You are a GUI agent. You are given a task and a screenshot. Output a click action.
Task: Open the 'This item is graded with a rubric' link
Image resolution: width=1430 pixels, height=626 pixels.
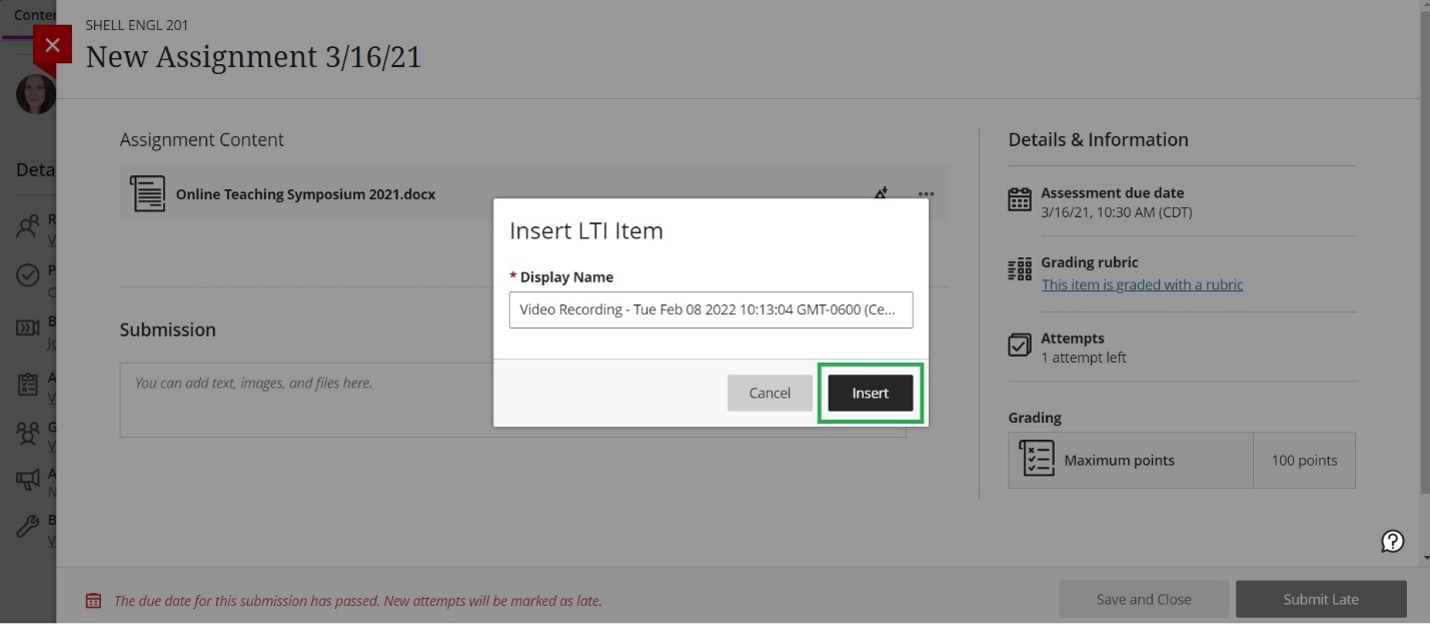click(x=1142, y=285)
